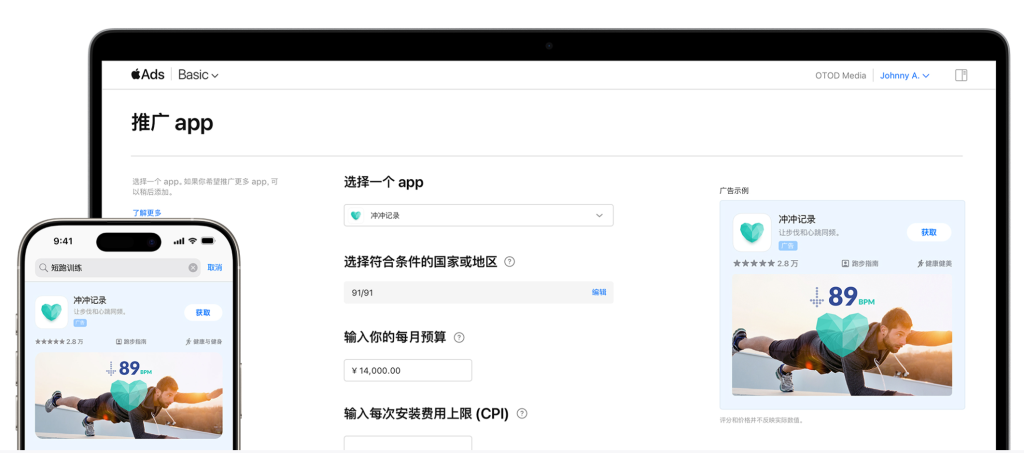Click the phone's battery icon
1024x453 pixels.
(x=208, y=241)
